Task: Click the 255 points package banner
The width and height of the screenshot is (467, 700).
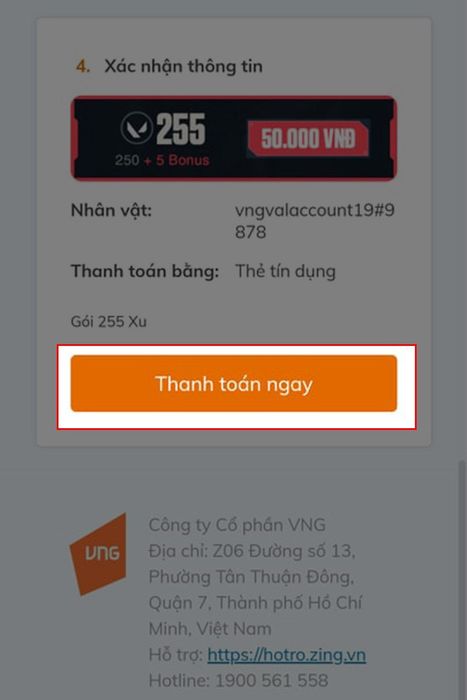Action: tap(234, 138)
